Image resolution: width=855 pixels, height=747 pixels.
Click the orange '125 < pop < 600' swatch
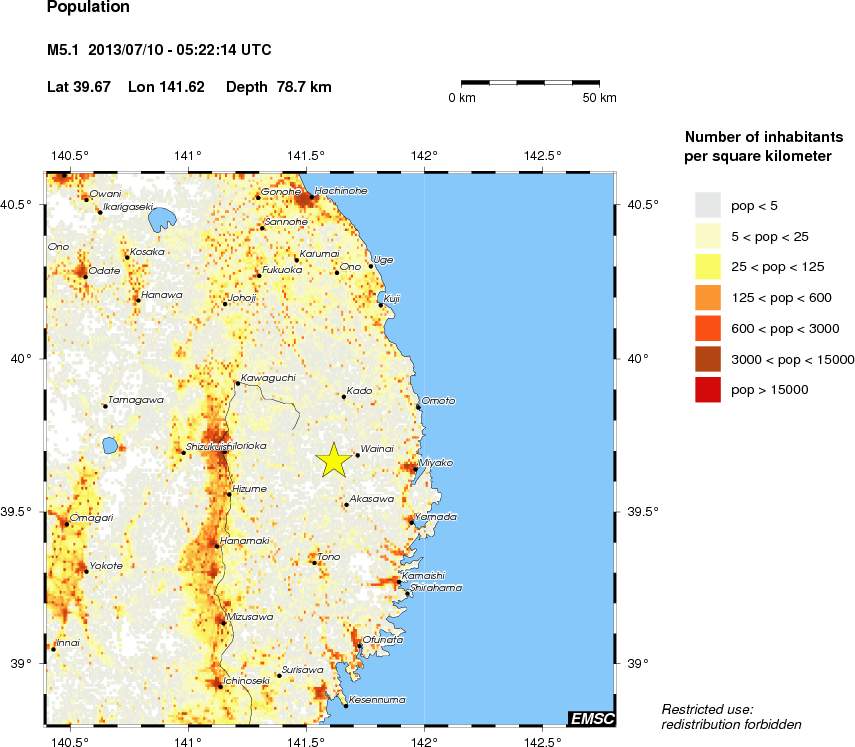[x=707, y=297]
